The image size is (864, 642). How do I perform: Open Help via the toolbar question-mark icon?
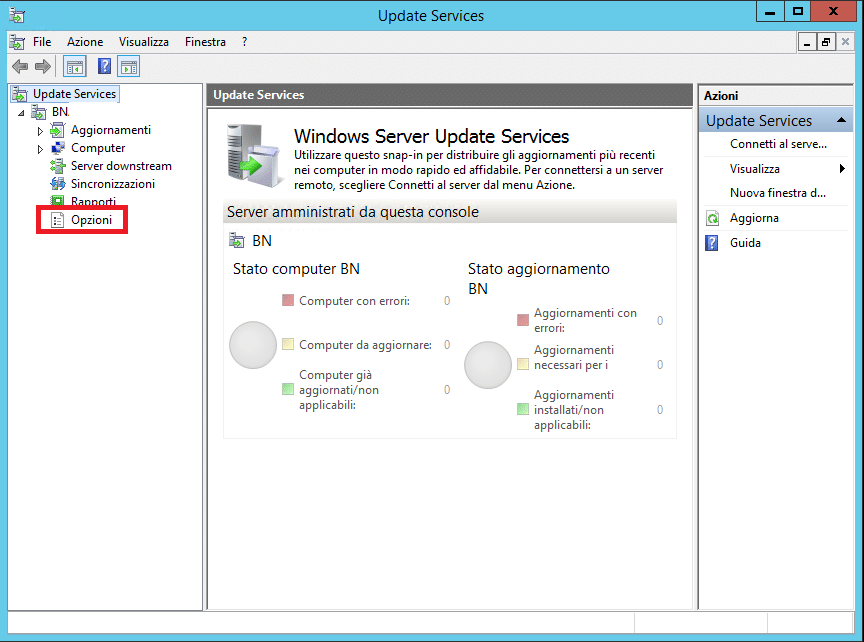click(104, 67)
